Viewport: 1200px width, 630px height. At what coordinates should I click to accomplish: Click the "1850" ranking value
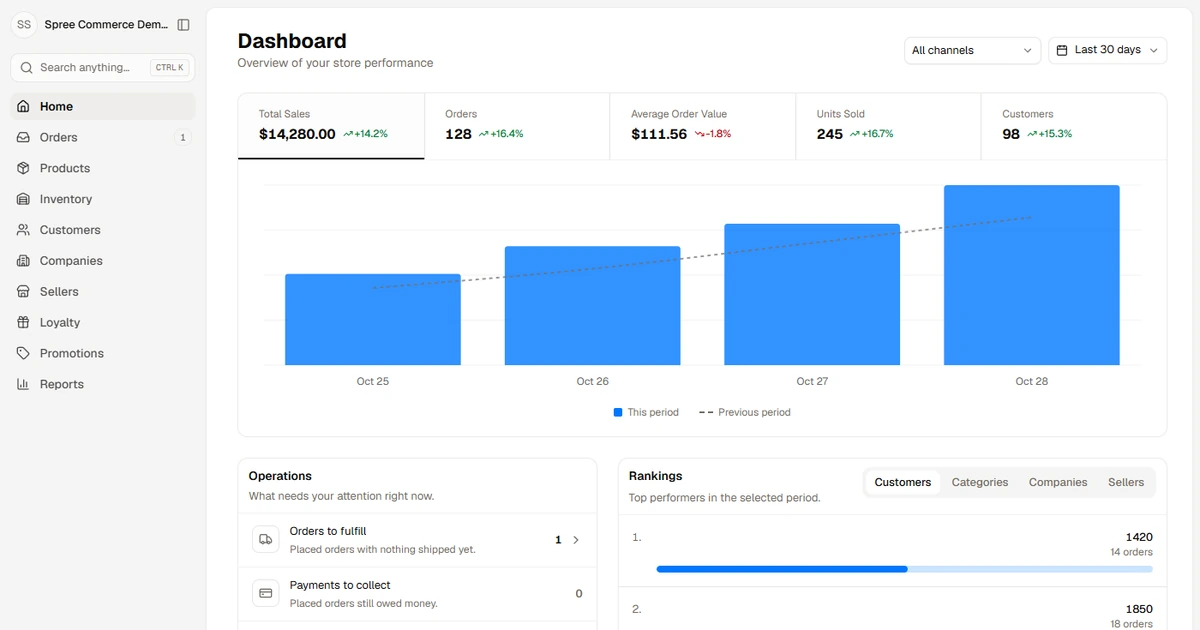tap(1139, 609)
